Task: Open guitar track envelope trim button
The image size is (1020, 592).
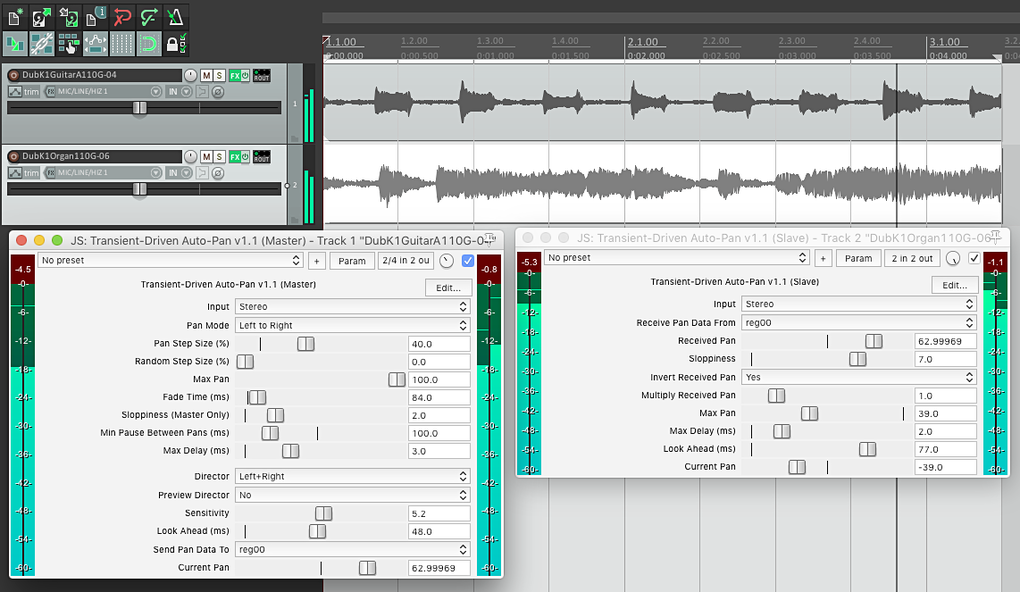Action: 24,92
